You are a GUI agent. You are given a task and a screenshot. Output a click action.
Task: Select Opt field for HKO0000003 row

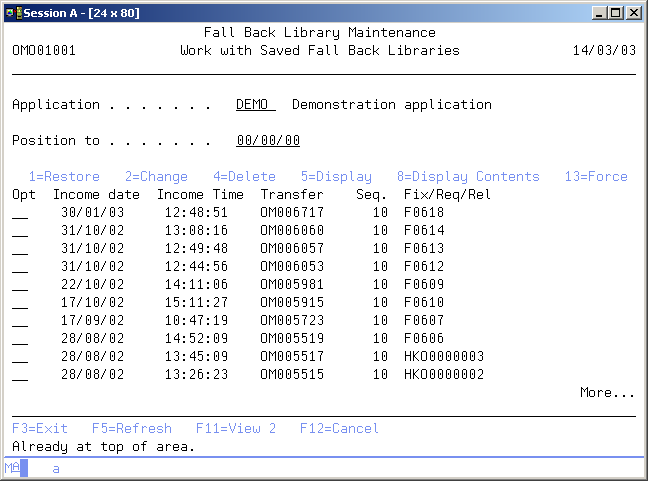click(20, 357)
